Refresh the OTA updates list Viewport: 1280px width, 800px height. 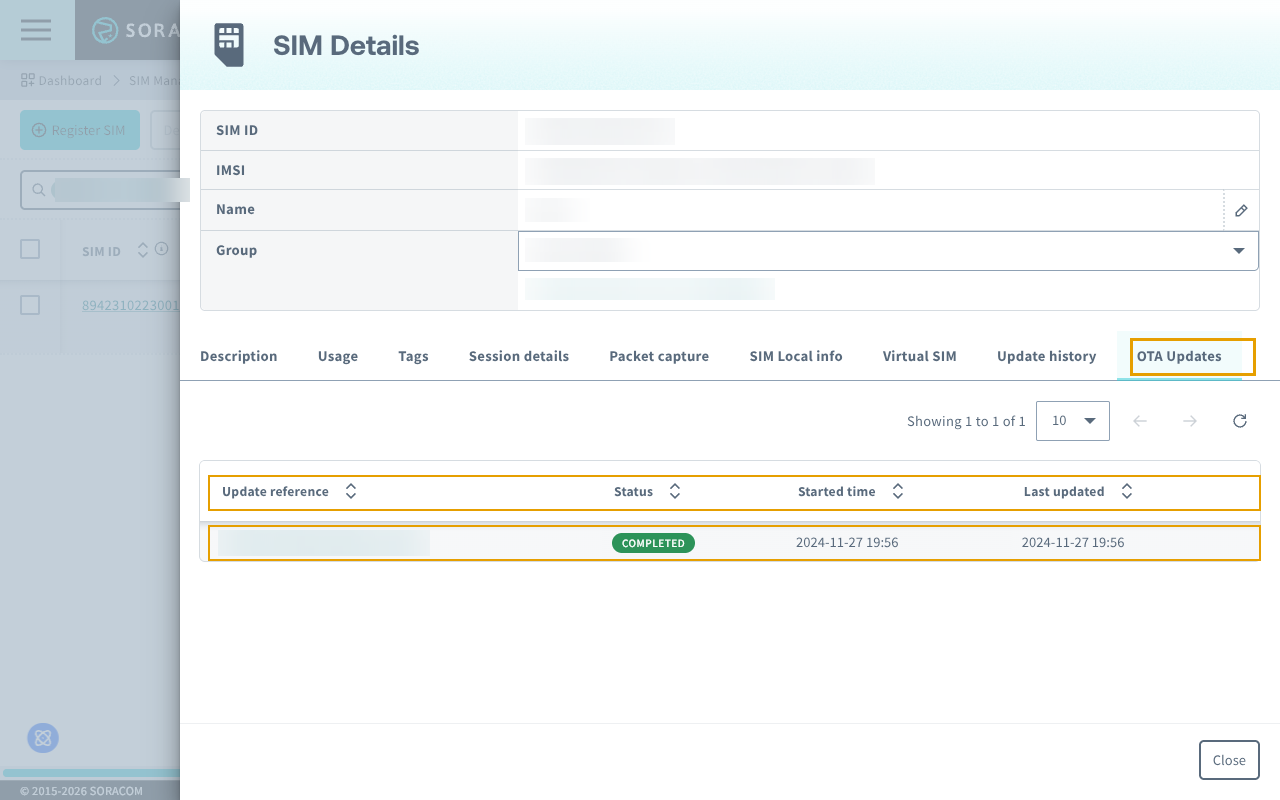point(1240,421)
